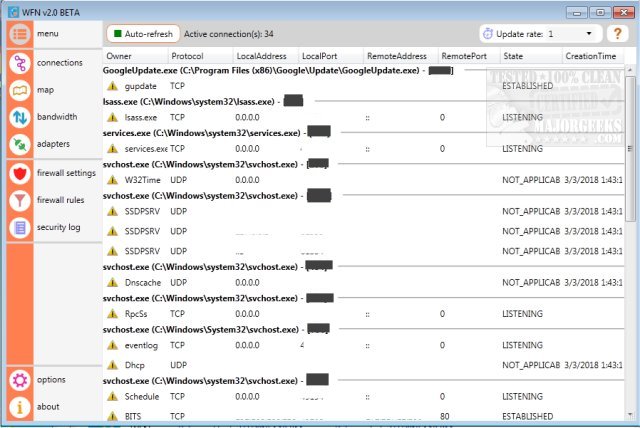
Task: Click warning icon on Dnscache row
Action: [112, 282]
